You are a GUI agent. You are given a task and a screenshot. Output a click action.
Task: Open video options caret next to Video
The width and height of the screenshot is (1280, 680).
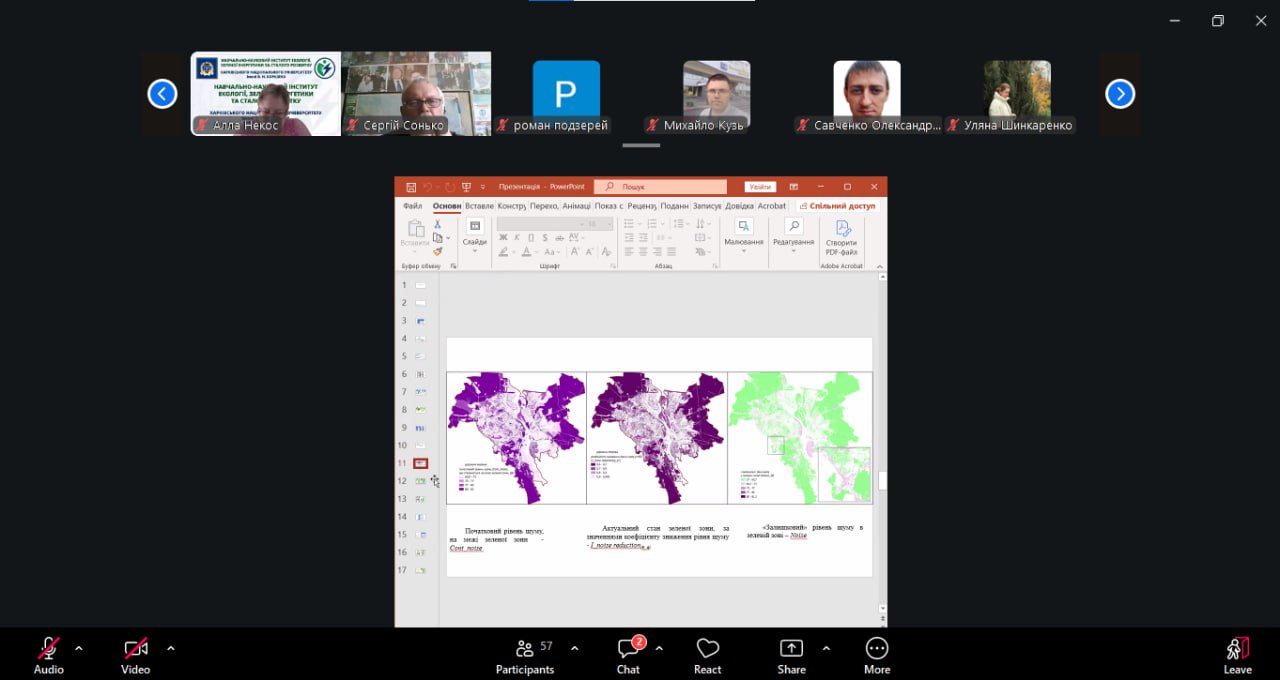[171, 648]
